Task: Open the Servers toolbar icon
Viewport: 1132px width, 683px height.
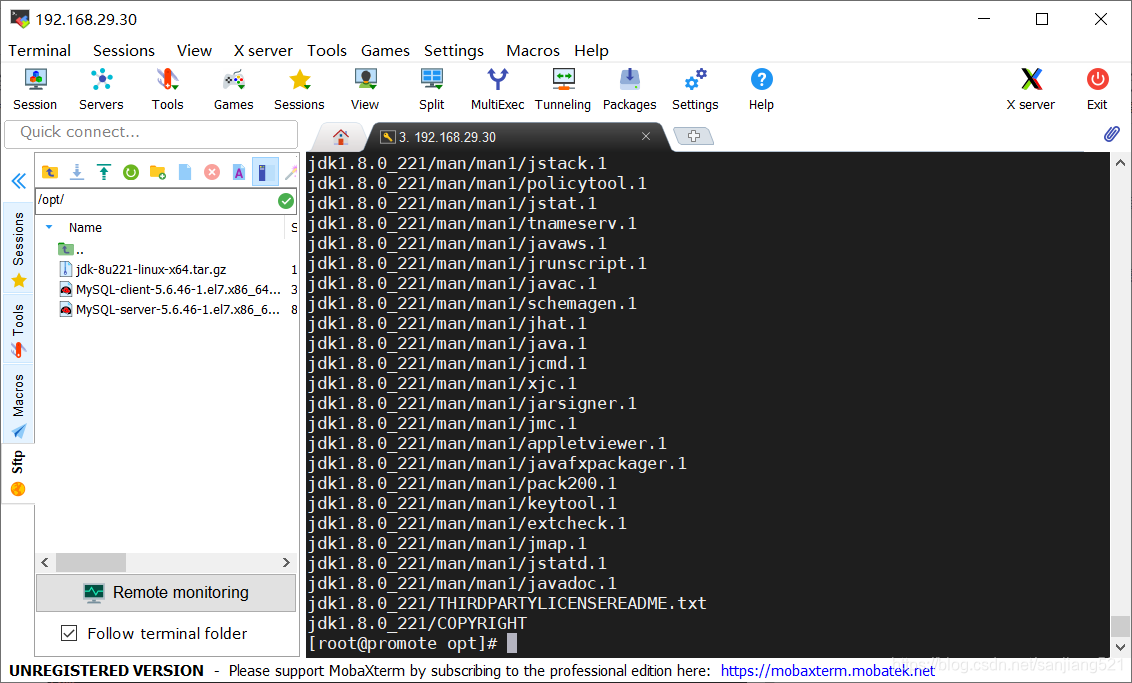Action: tap(101, 89)
